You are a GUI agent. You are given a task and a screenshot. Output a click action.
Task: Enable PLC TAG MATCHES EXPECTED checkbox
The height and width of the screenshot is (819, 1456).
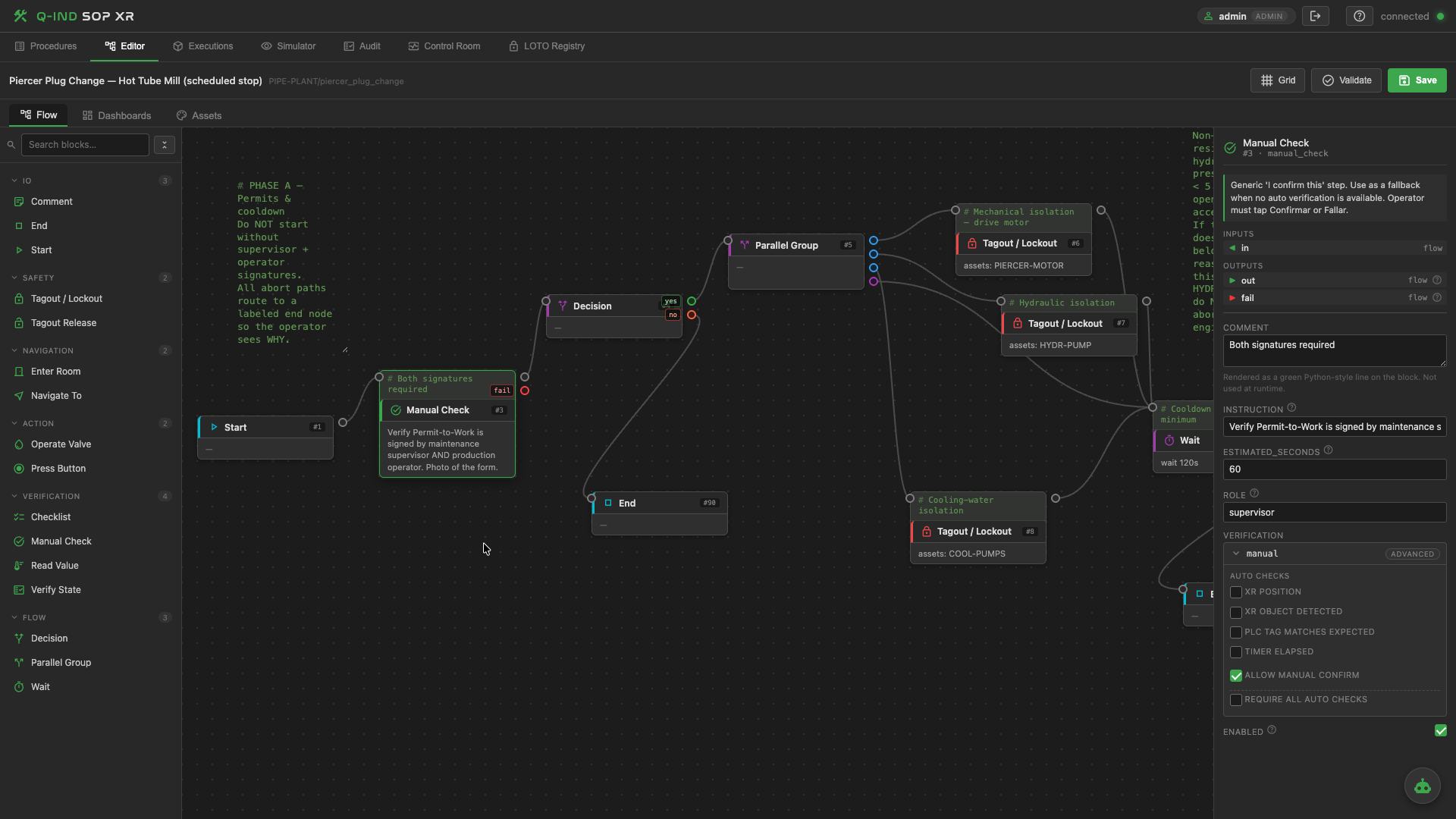[x=1236, y=632]
